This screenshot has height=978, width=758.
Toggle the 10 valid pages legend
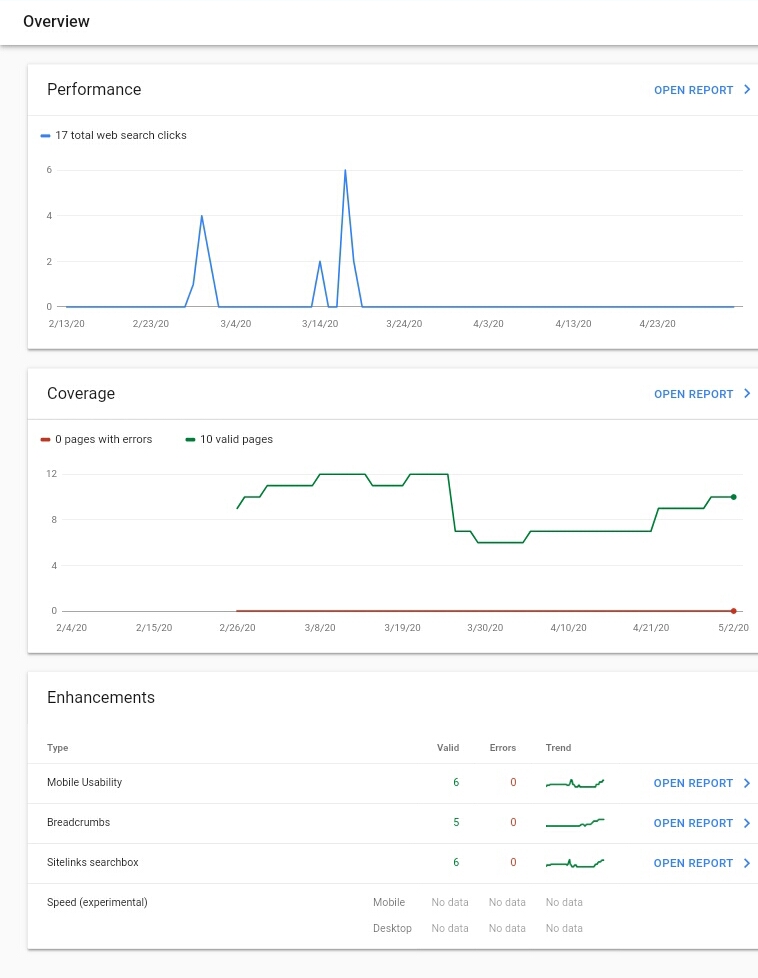(x=229, y=439)
